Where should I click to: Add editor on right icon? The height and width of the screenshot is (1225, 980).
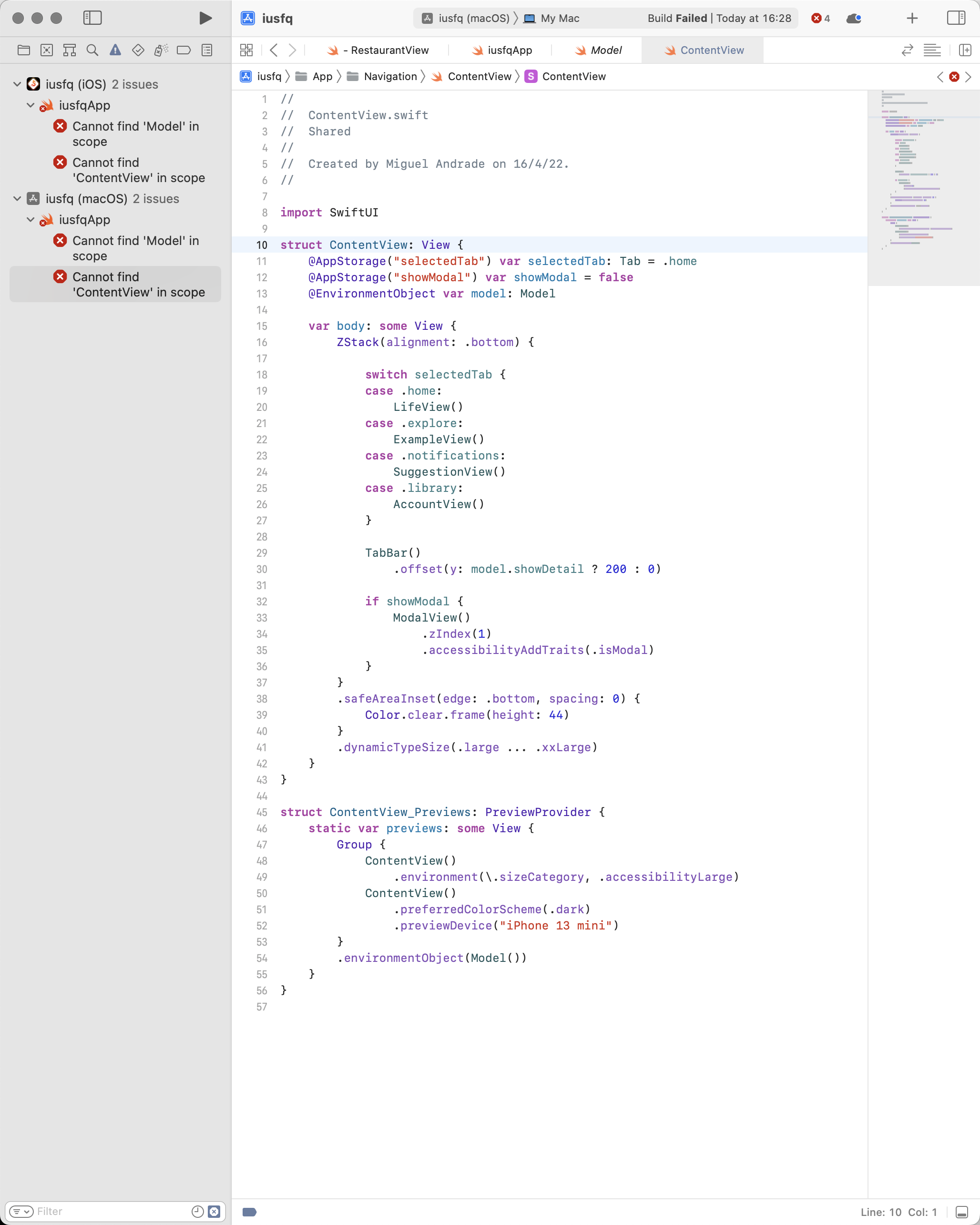[x=964, y=50]
